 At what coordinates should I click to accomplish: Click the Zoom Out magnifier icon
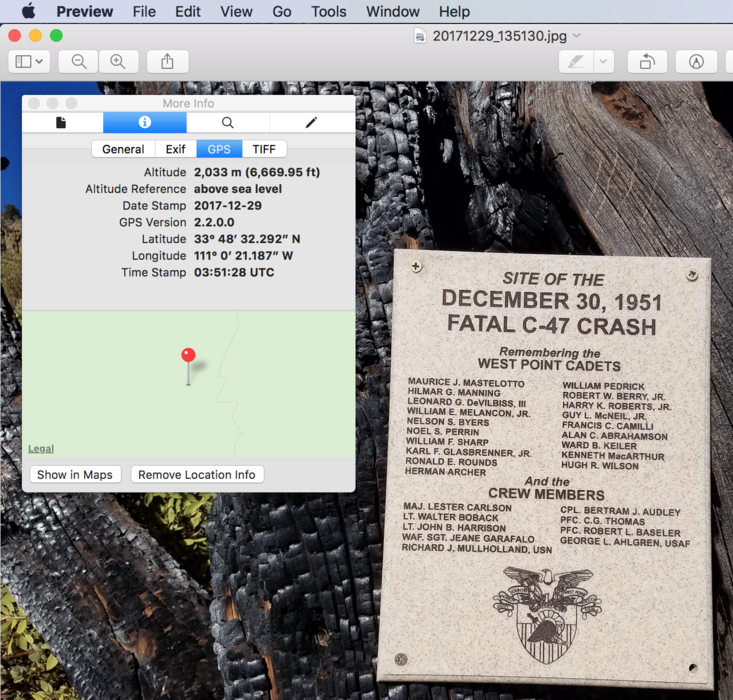78,62
